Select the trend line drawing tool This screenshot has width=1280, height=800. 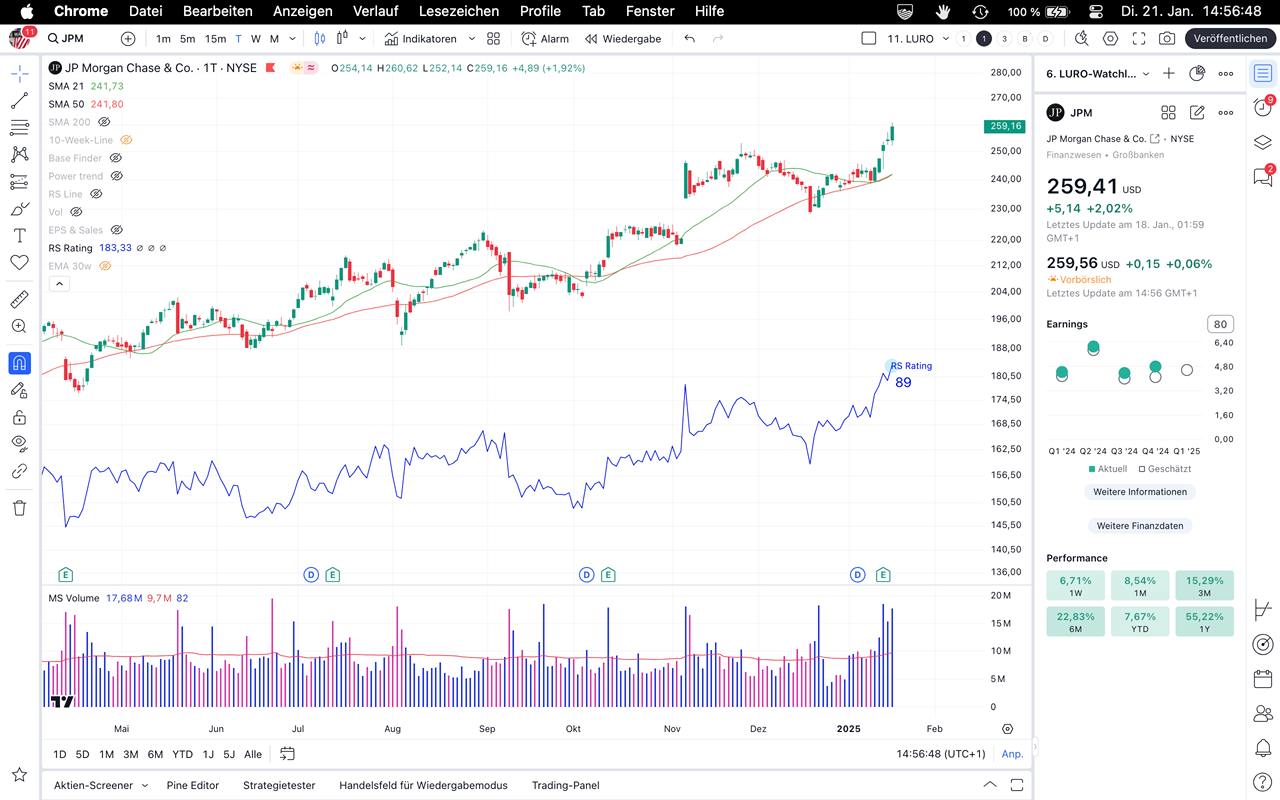(19, 101)
